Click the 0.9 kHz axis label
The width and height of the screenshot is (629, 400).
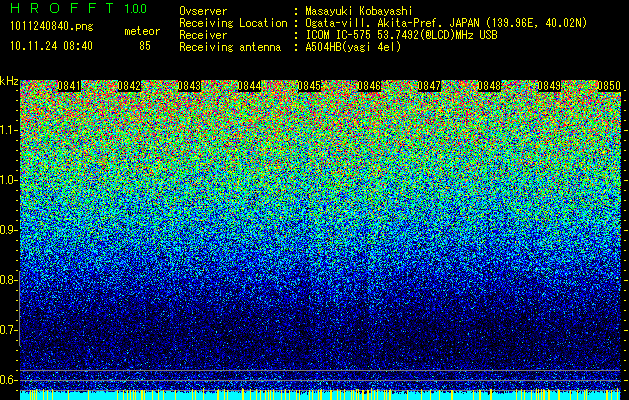click(x=9, y=230)
